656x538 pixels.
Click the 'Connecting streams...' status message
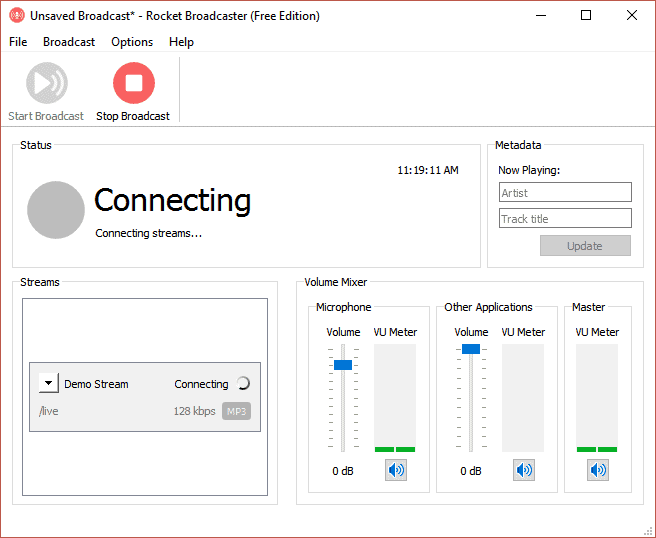pyautogui.click(x=149, y=233)
